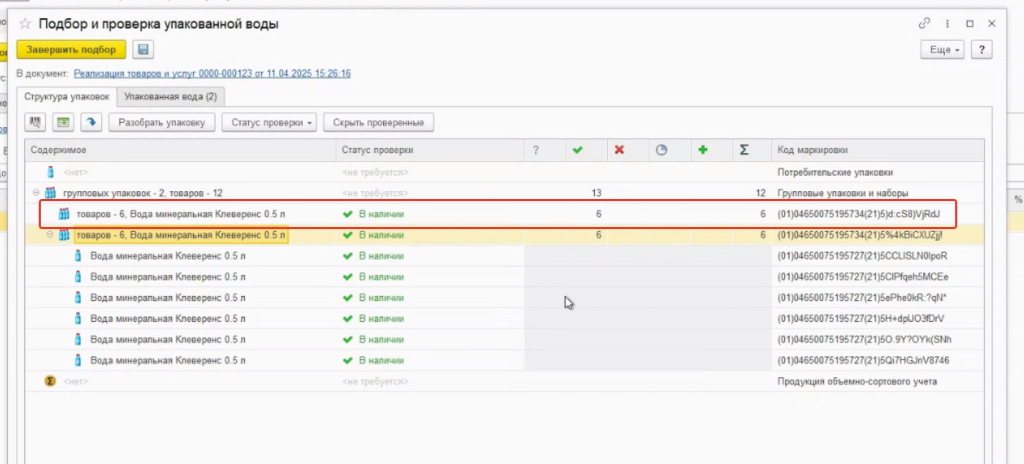This screenshot has height=464, width=1024.
Task: Open the Реализация товаров и услуг document link
Action: 211,74
